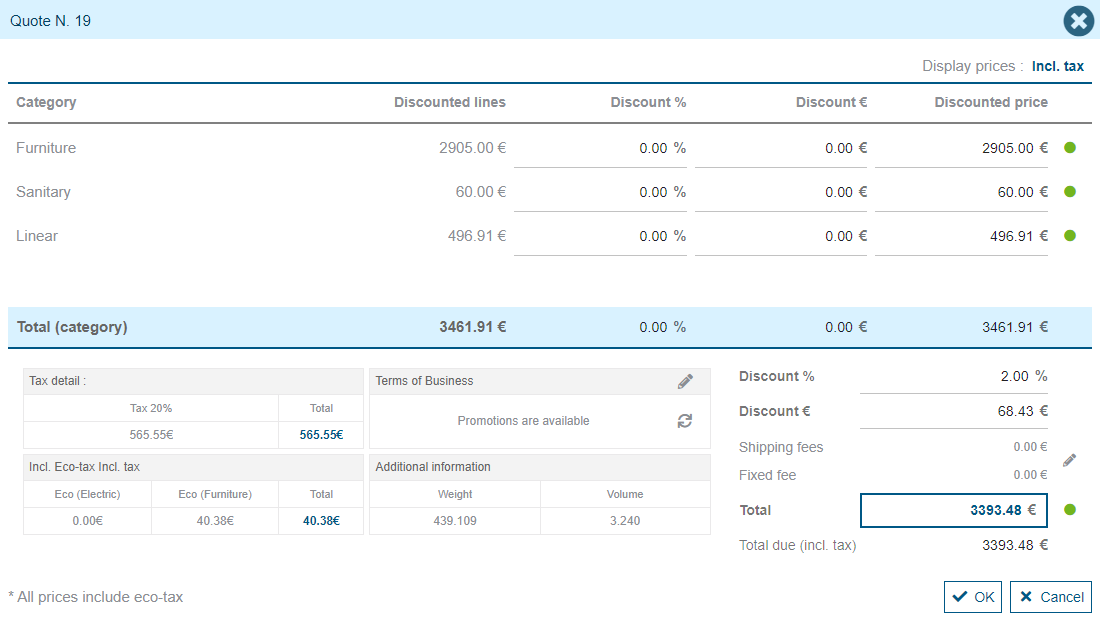Click the green dot next to Total
Screen dimensions: 1100x621
coord(1070,510)
